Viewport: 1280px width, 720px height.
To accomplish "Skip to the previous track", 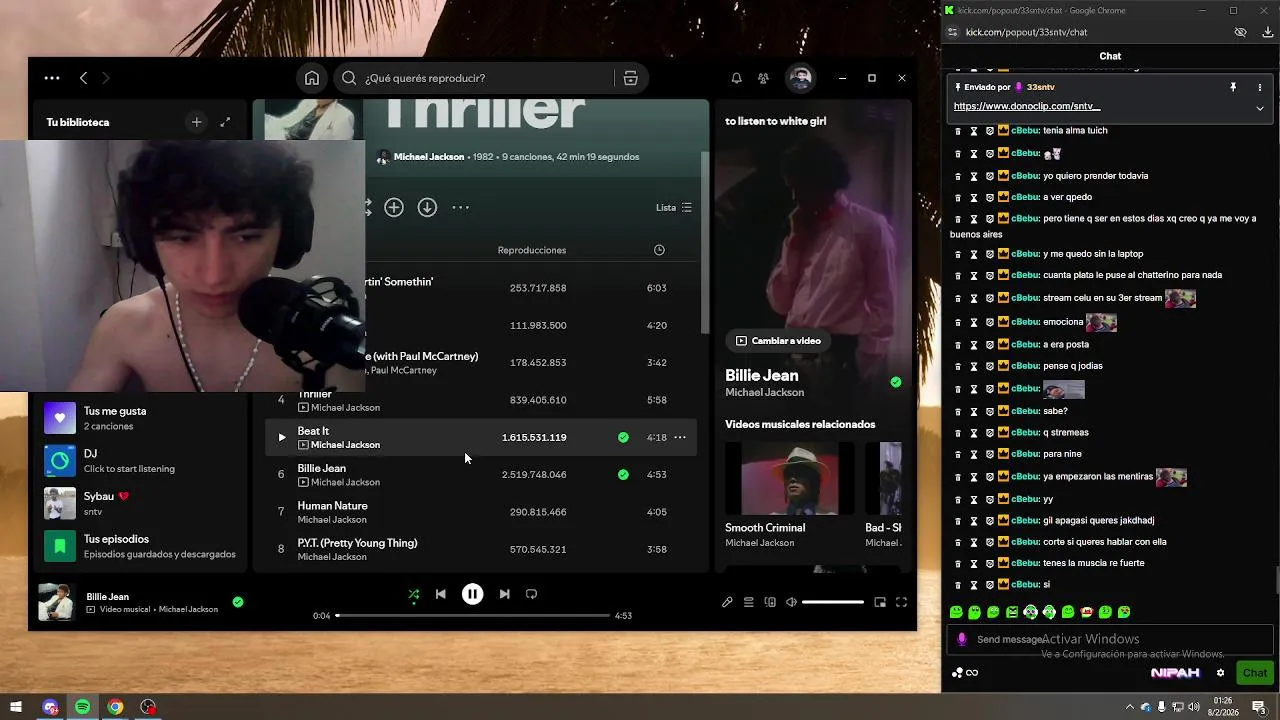I will click(x=440, y=594).
